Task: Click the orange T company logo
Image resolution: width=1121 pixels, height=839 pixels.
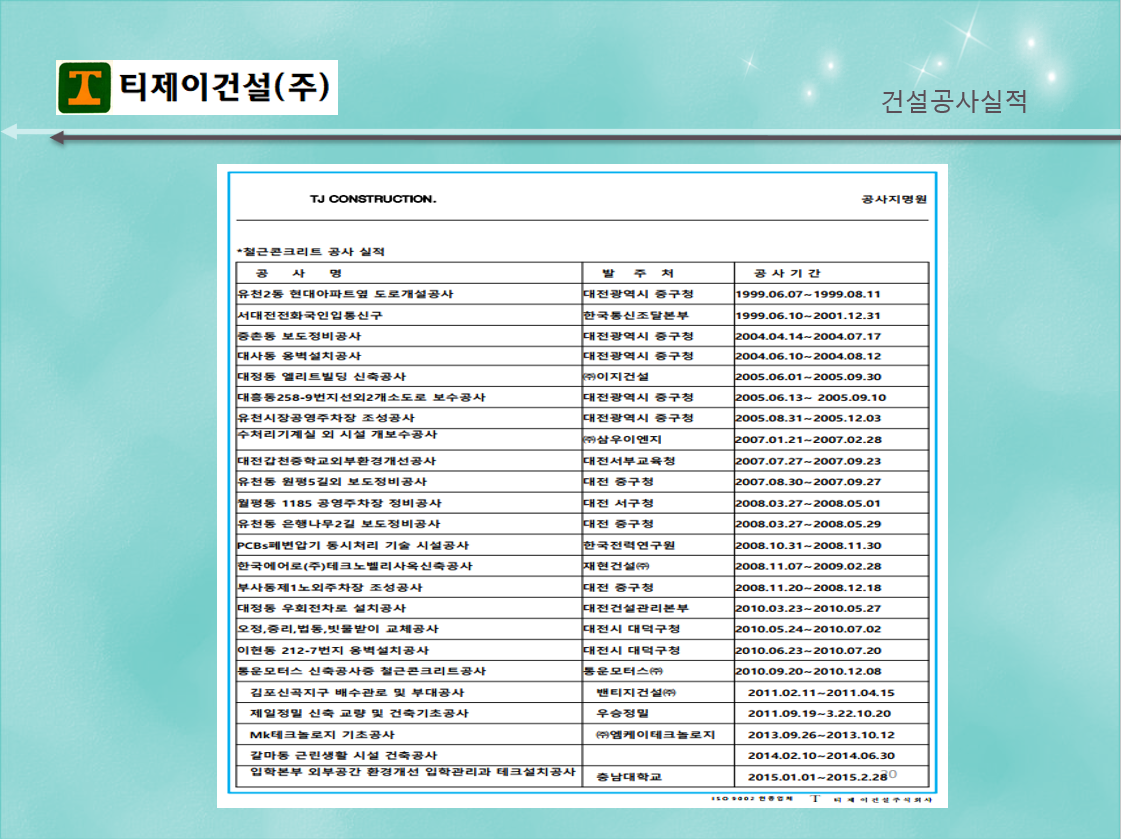Action: (x=84, y=88)
